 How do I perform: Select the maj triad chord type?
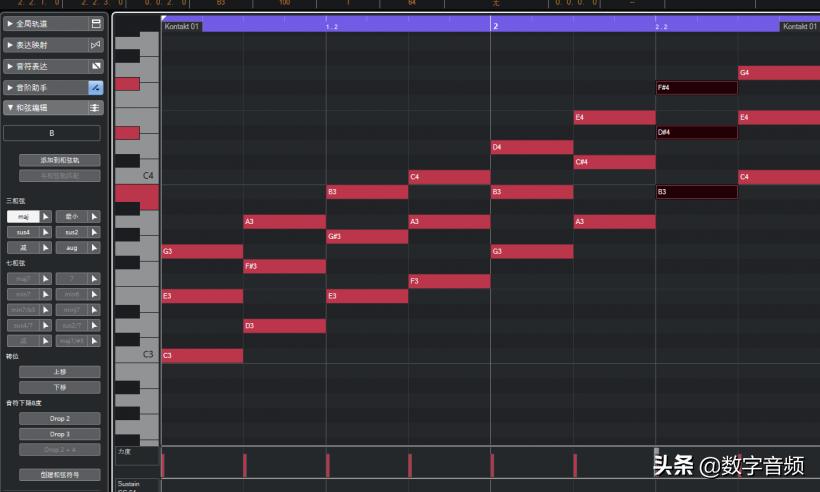click(23, 216)
